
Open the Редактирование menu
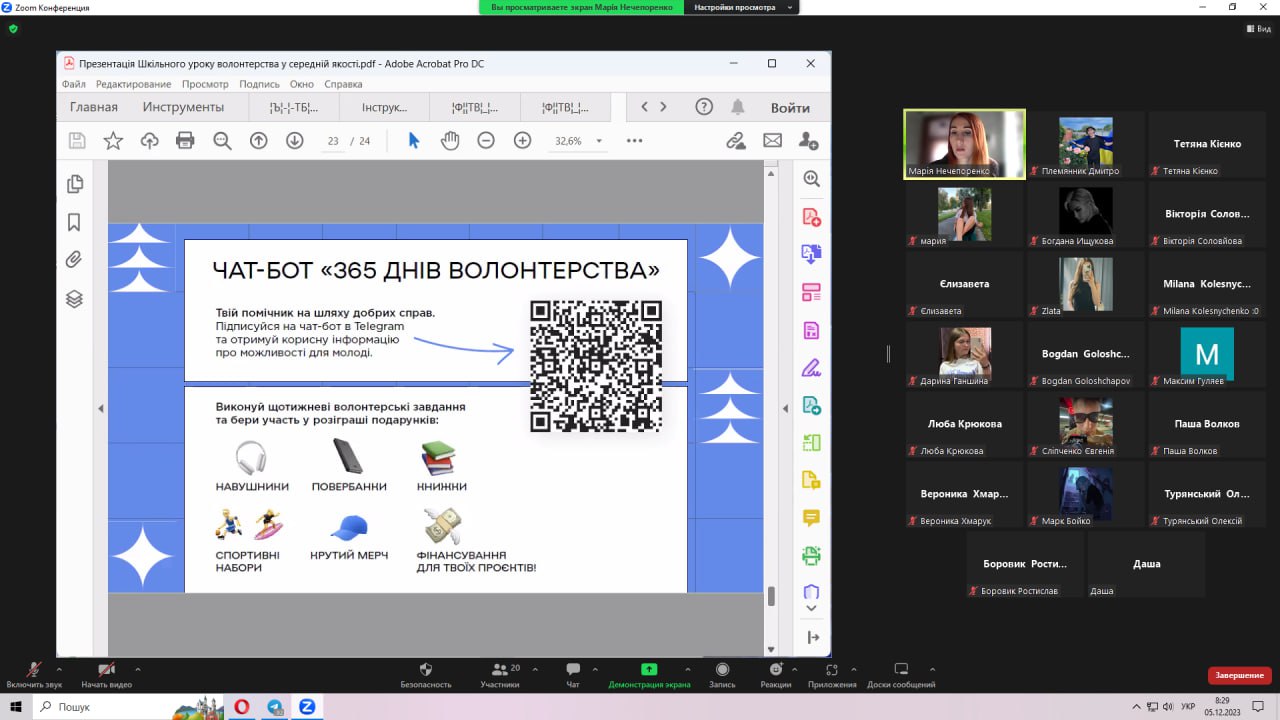pyautogui.click(x=133, y=84)
